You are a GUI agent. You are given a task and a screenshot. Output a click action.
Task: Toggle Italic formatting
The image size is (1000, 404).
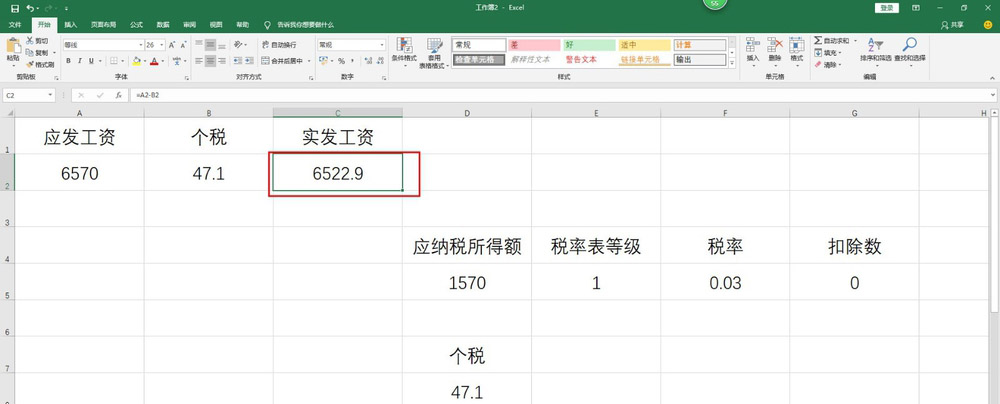coord(79,61)
